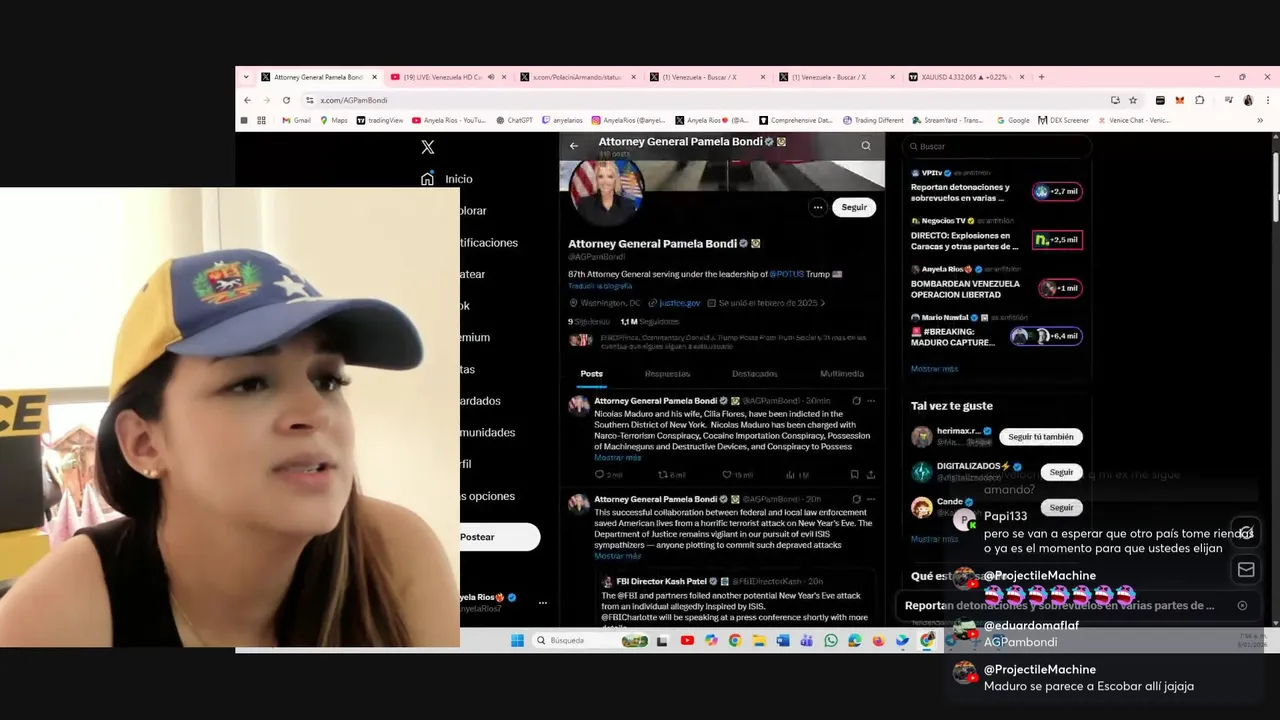Open the @POTUS mention link
Viewport: 1280px width, 720px height.
click(786, 273)
